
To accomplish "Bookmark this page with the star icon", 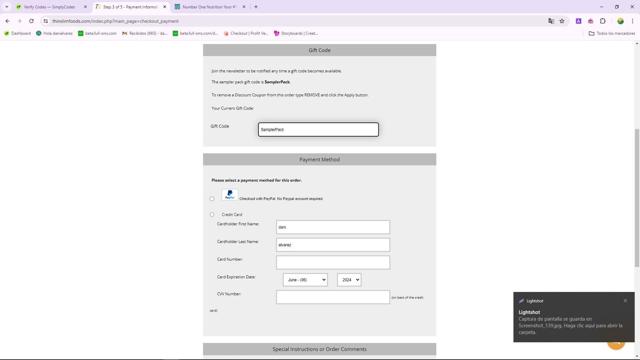I will click(562, 21).
